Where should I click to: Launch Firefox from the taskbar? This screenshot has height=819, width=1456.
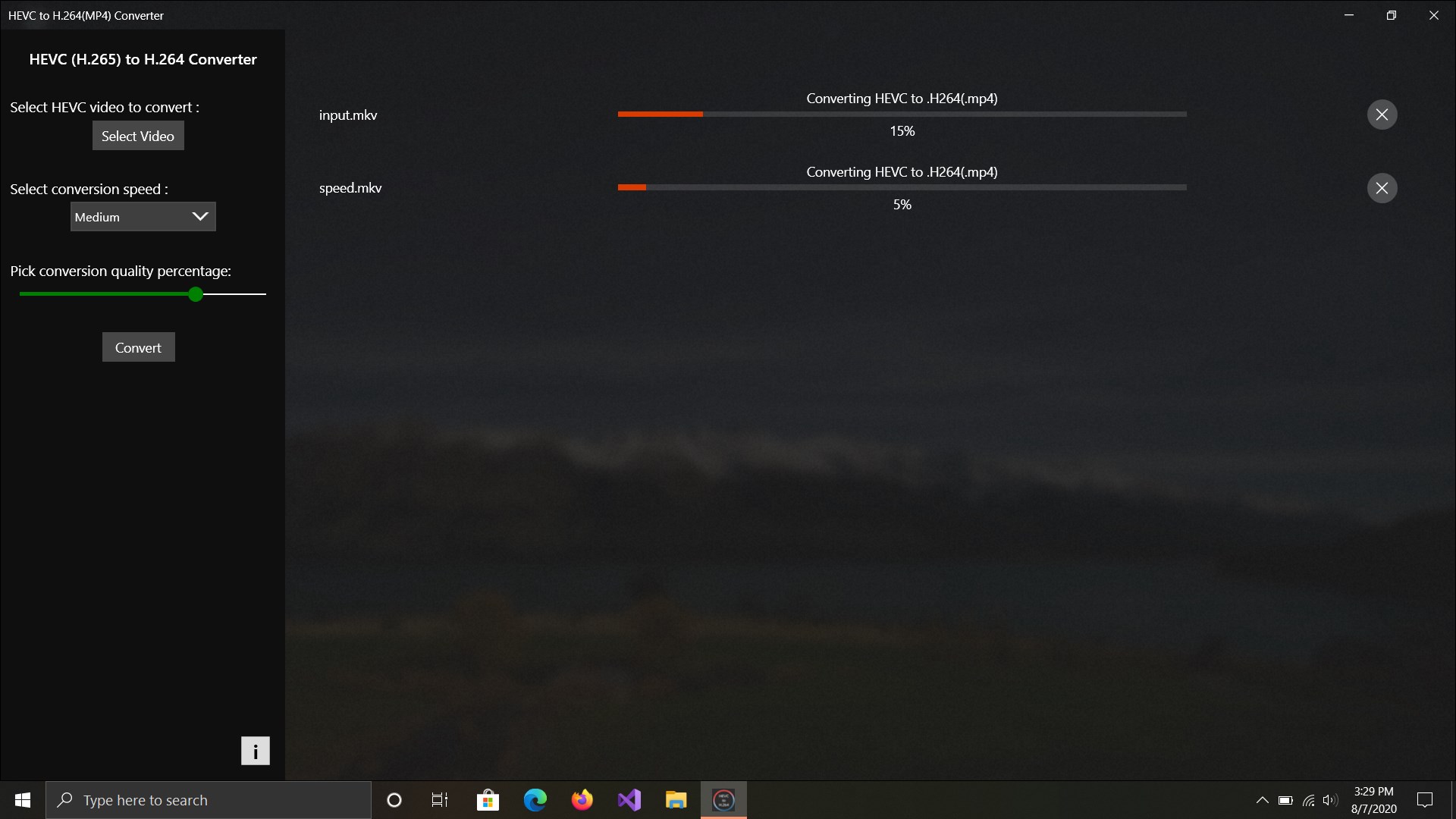pyautogui.click(x=582, y=800)
